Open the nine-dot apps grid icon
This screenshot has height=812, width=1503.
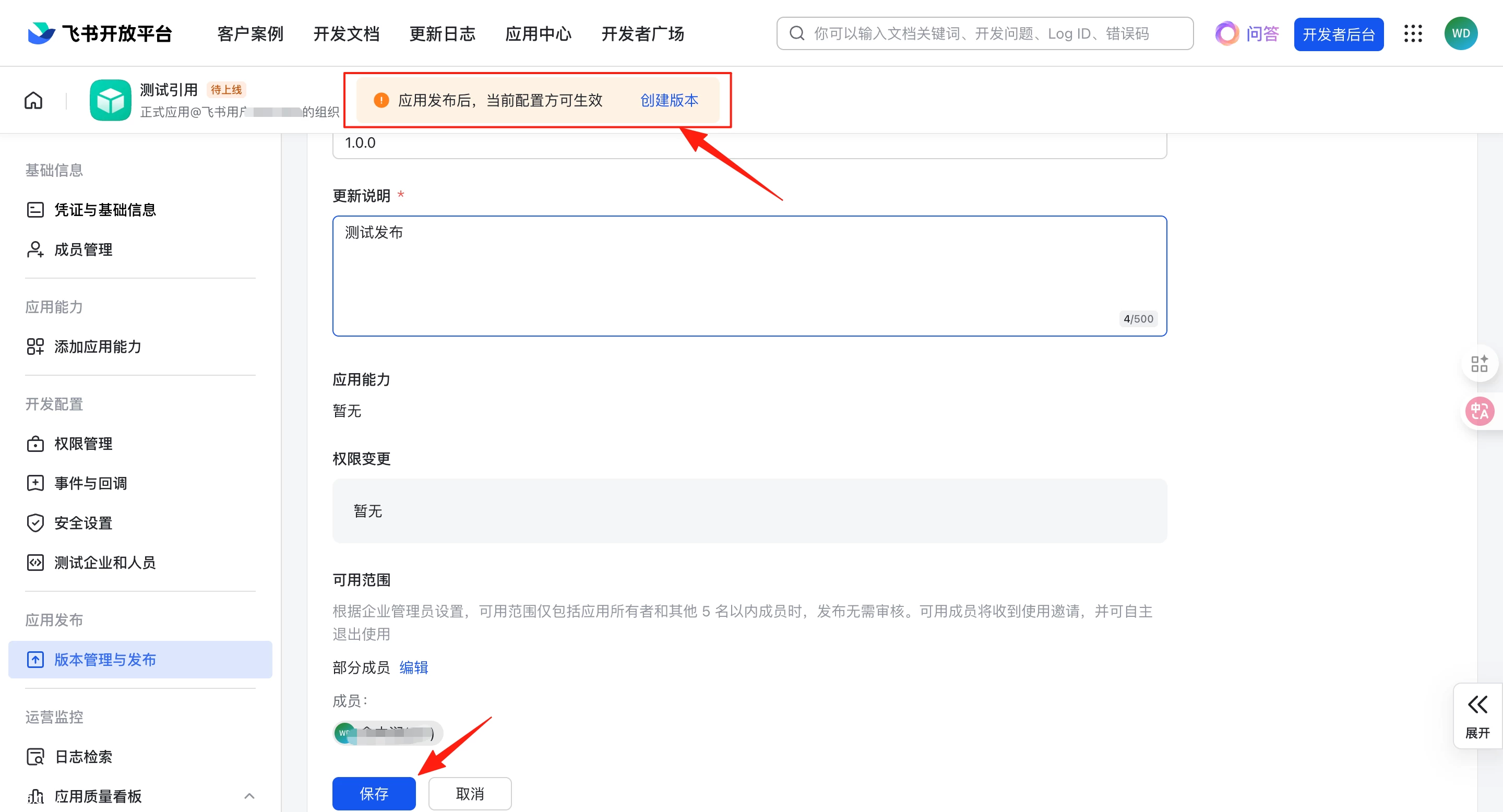click(1413, 34)
